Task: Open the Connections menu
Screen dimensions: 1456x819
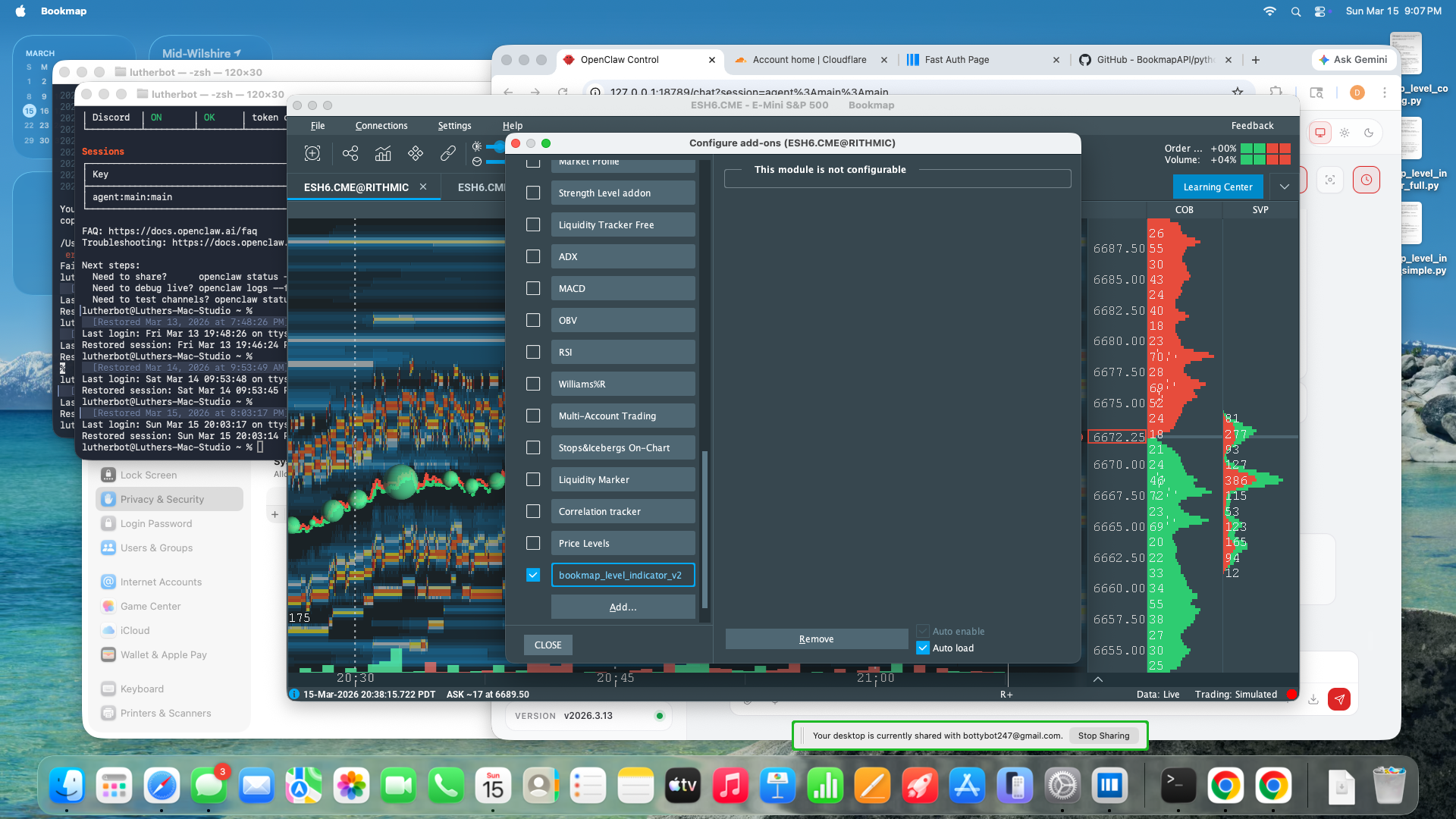Action: pos(381,126)
